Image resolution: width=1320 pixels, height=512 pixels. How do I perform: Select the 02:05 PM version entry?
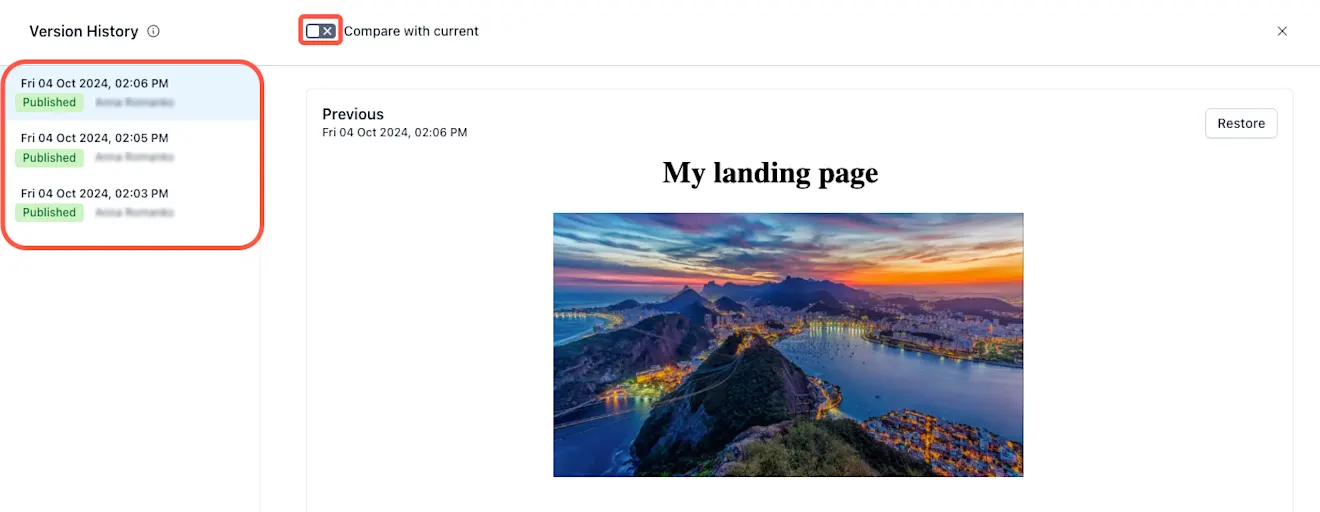tap(131, 148)
